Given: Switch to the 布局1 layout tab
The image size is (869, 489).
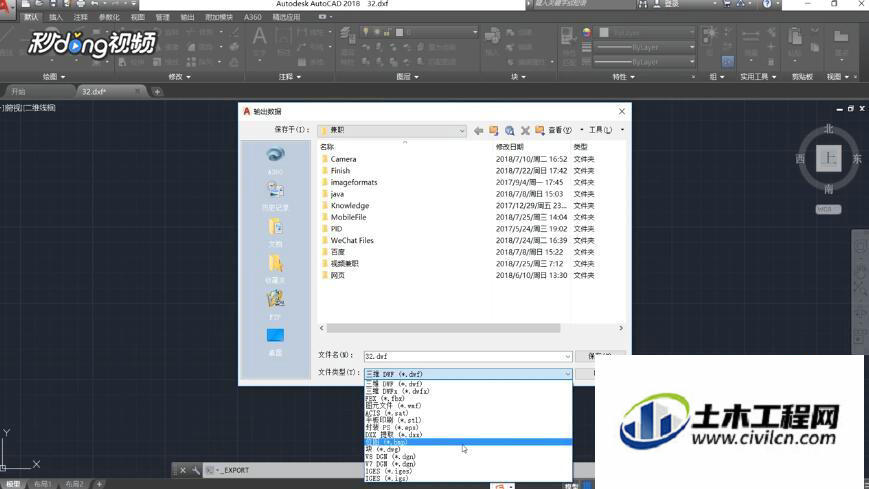Looking at the screenshot, I should tap(43, 484).
